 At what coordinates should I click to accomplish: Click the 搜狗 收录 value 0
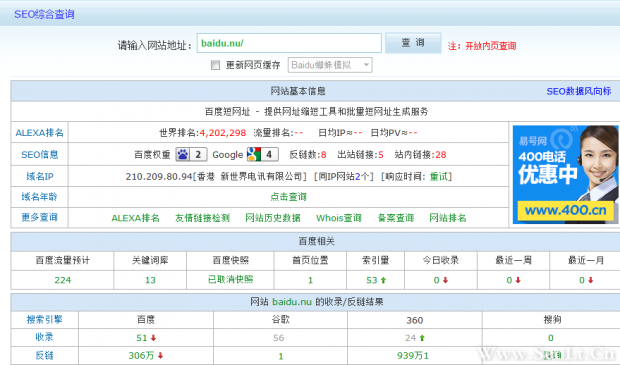pos(551,338)
